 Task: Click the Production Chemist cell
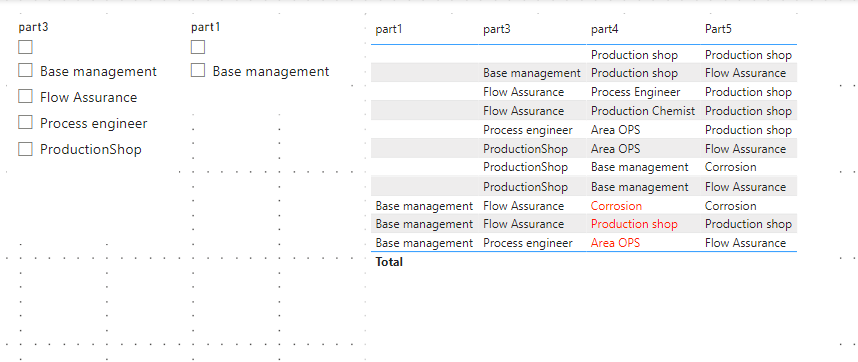click(x=643, y=111)
